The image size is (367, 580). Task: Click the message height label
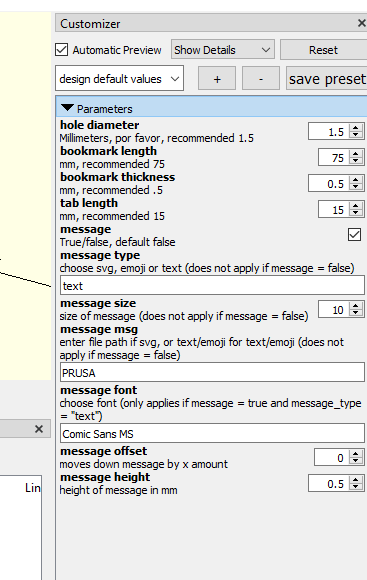tap(105, 477)
